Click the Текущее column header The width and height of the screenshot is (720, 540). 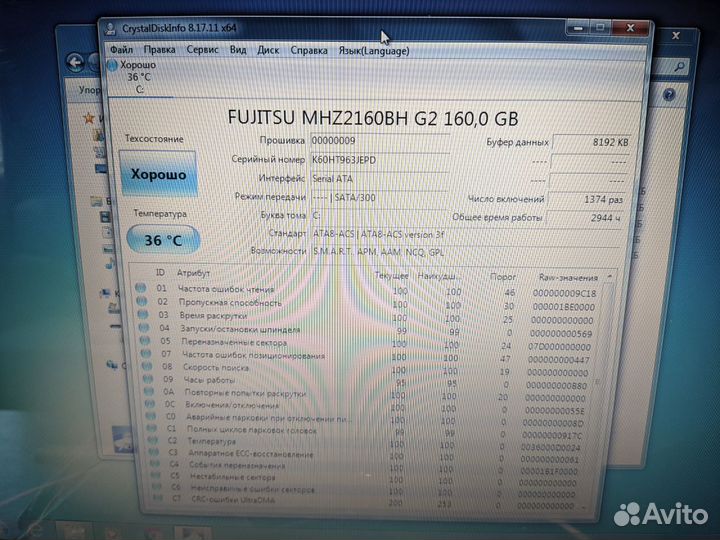(x=391, y=276)
